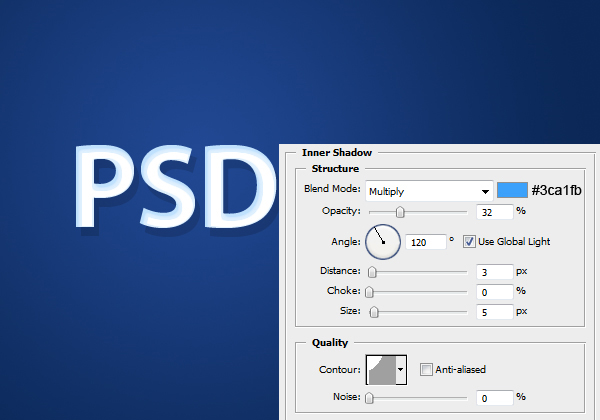The height and width of the screenshot is (420, 600).
Task: Click the Choke percent field
Action: tap(494, 292)
